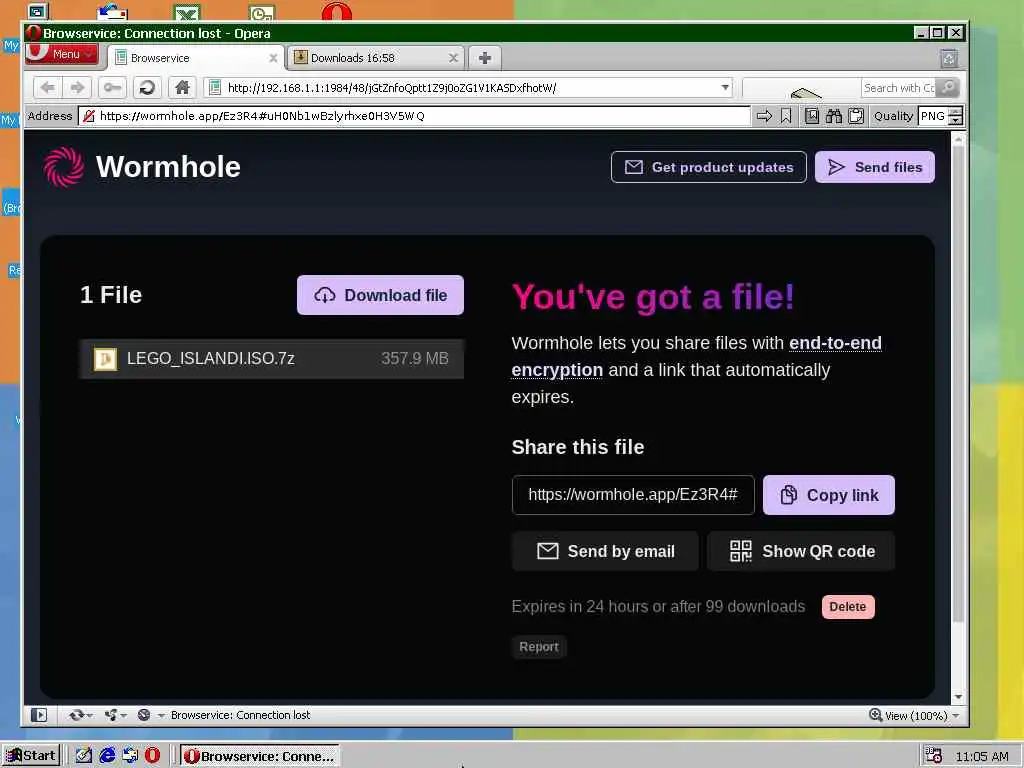The width and height of the screenshot is (1024, 768).
Task: Click the Browservice find binoculars icon
Action: 833,116
